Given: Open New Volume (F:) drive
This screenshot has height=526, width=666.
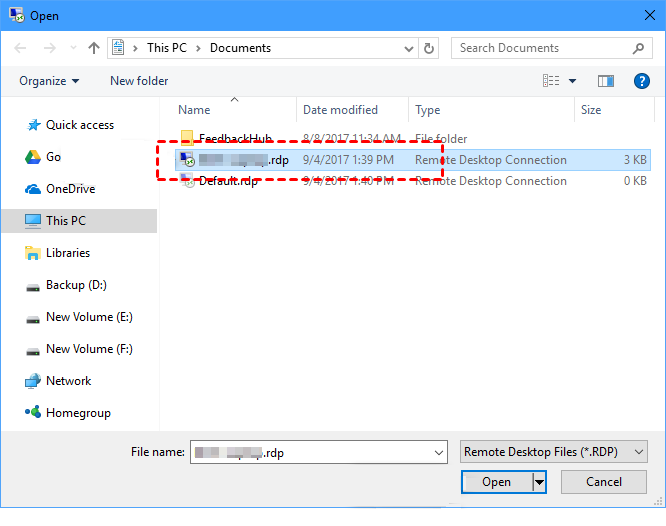Looking at the screenshot, I should [x=89, y=349].
